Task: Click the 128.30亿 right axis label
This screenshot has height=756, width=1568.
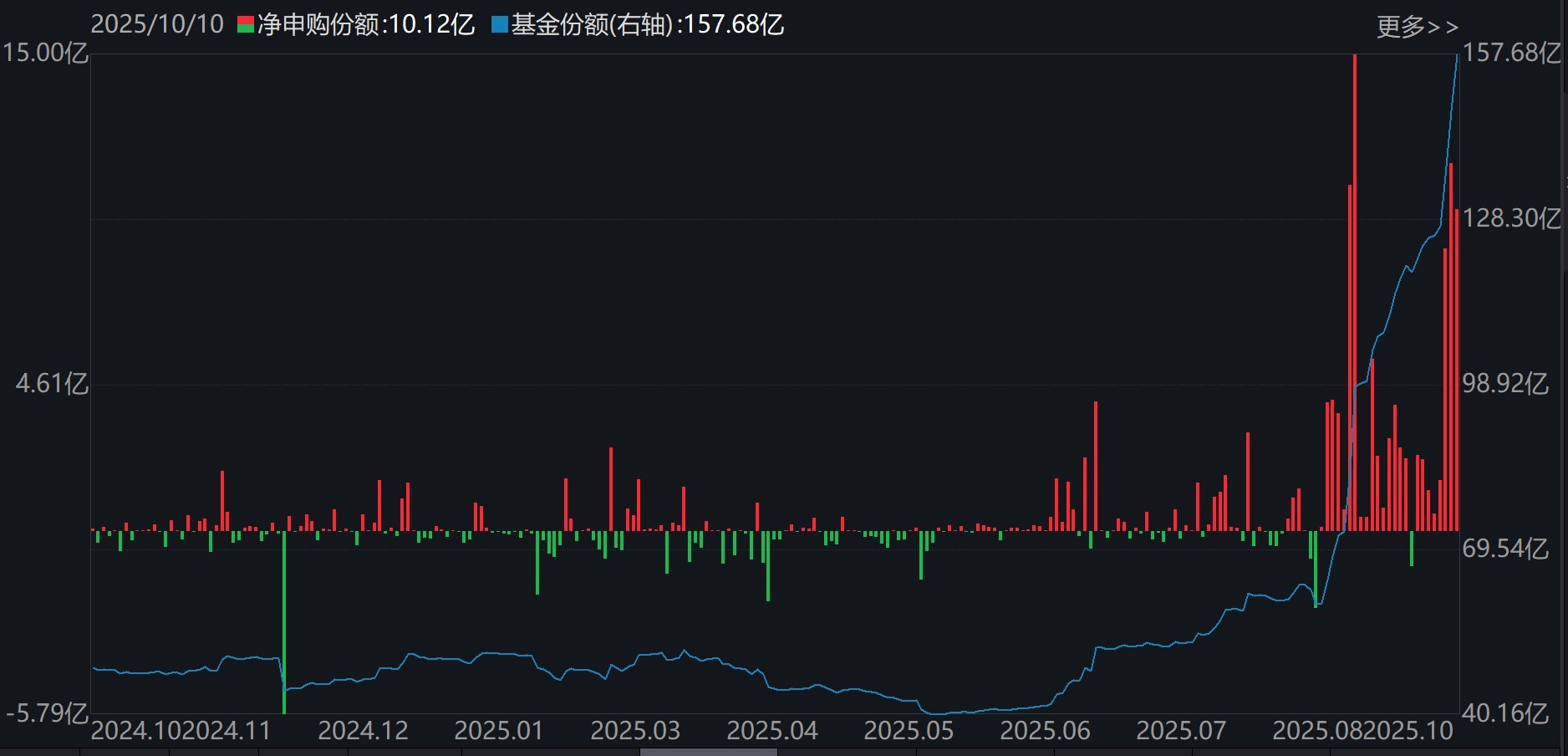Action: [x=1511, y=218]
